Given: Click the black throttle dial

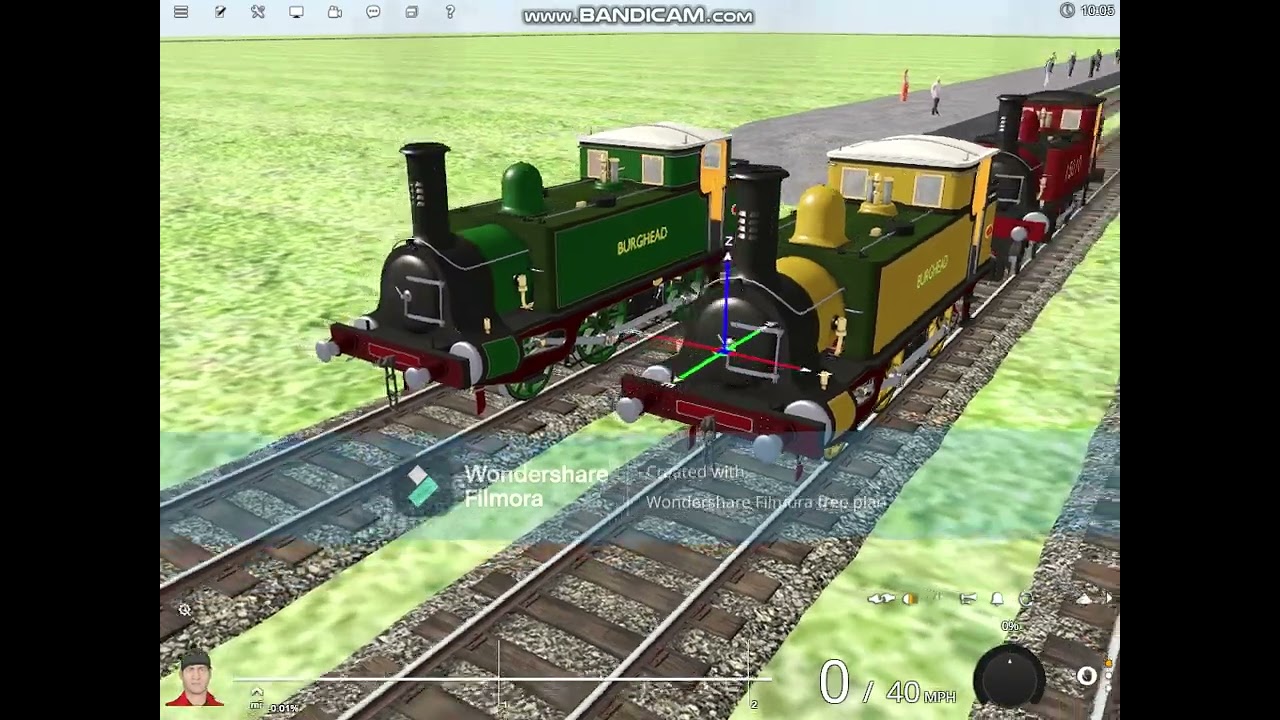Looking at the screenshot, I should (x=1009, y=675).
